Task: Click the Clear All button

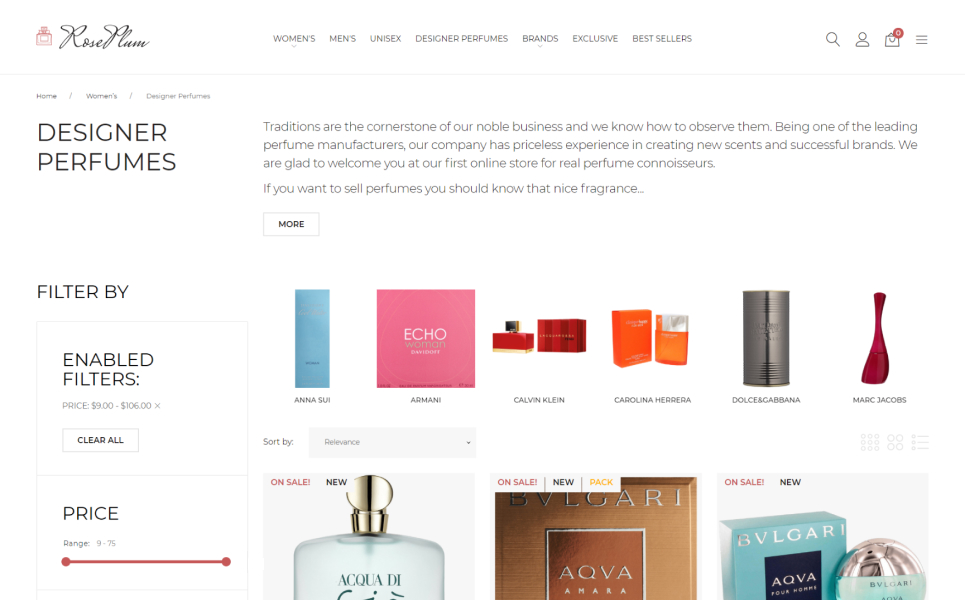Action: (x=100, y=440)
